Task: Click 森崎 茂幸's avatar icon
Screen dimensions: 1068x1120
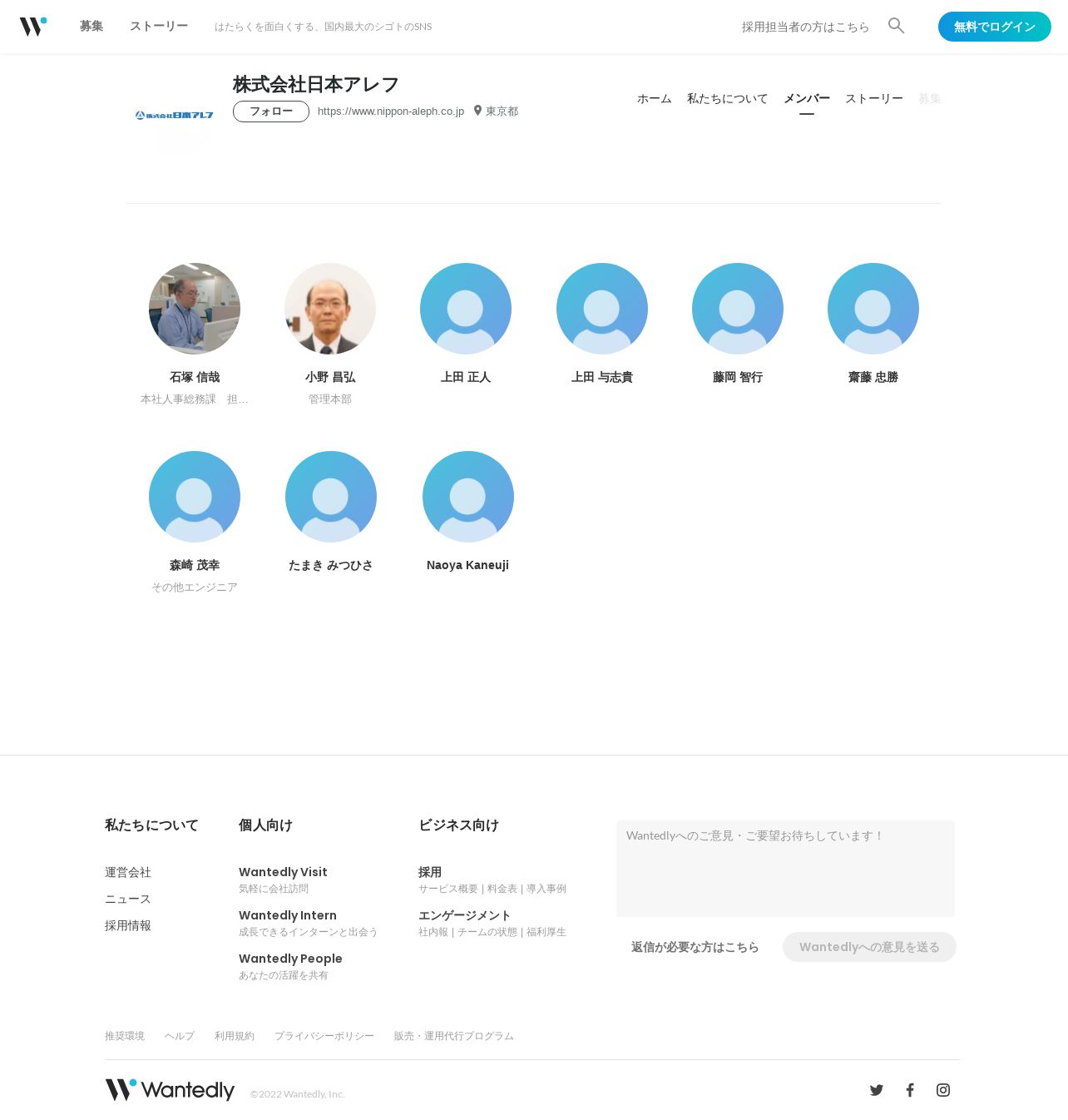Action: pos(195,497)
